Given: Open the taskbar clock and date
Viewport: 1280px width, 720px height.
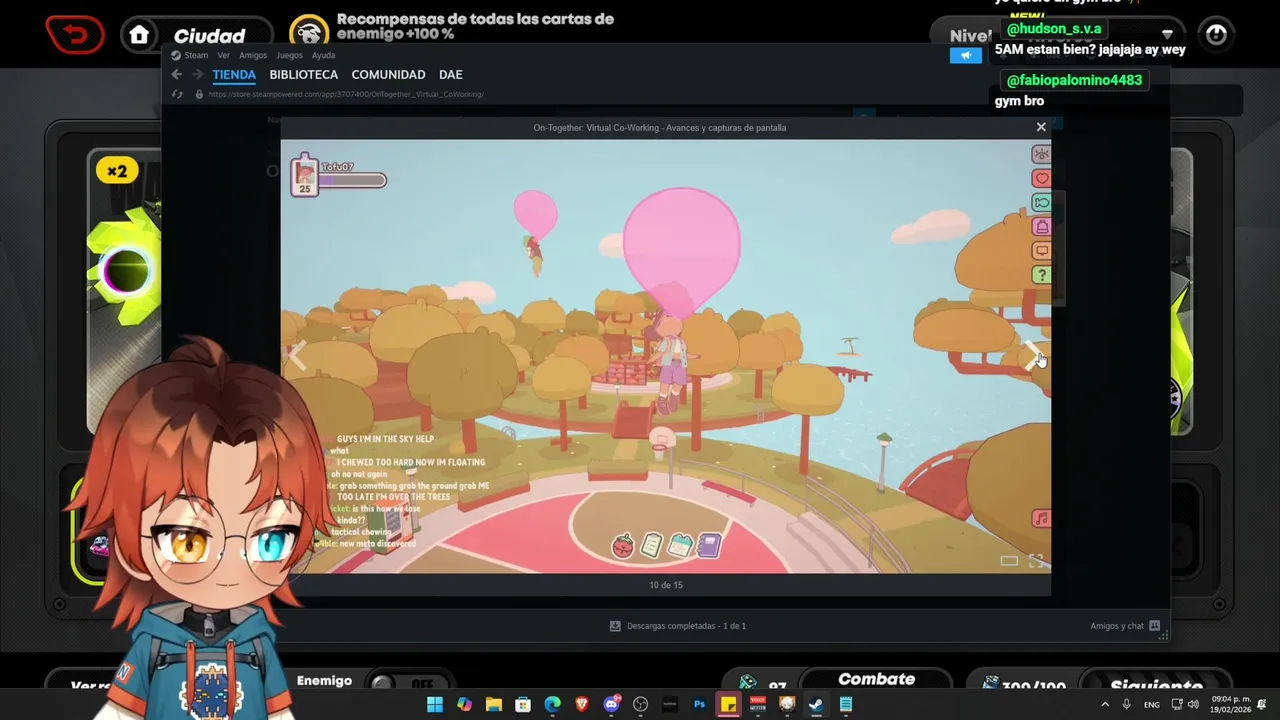Looking at the screenshot, I should point(1230,704).
